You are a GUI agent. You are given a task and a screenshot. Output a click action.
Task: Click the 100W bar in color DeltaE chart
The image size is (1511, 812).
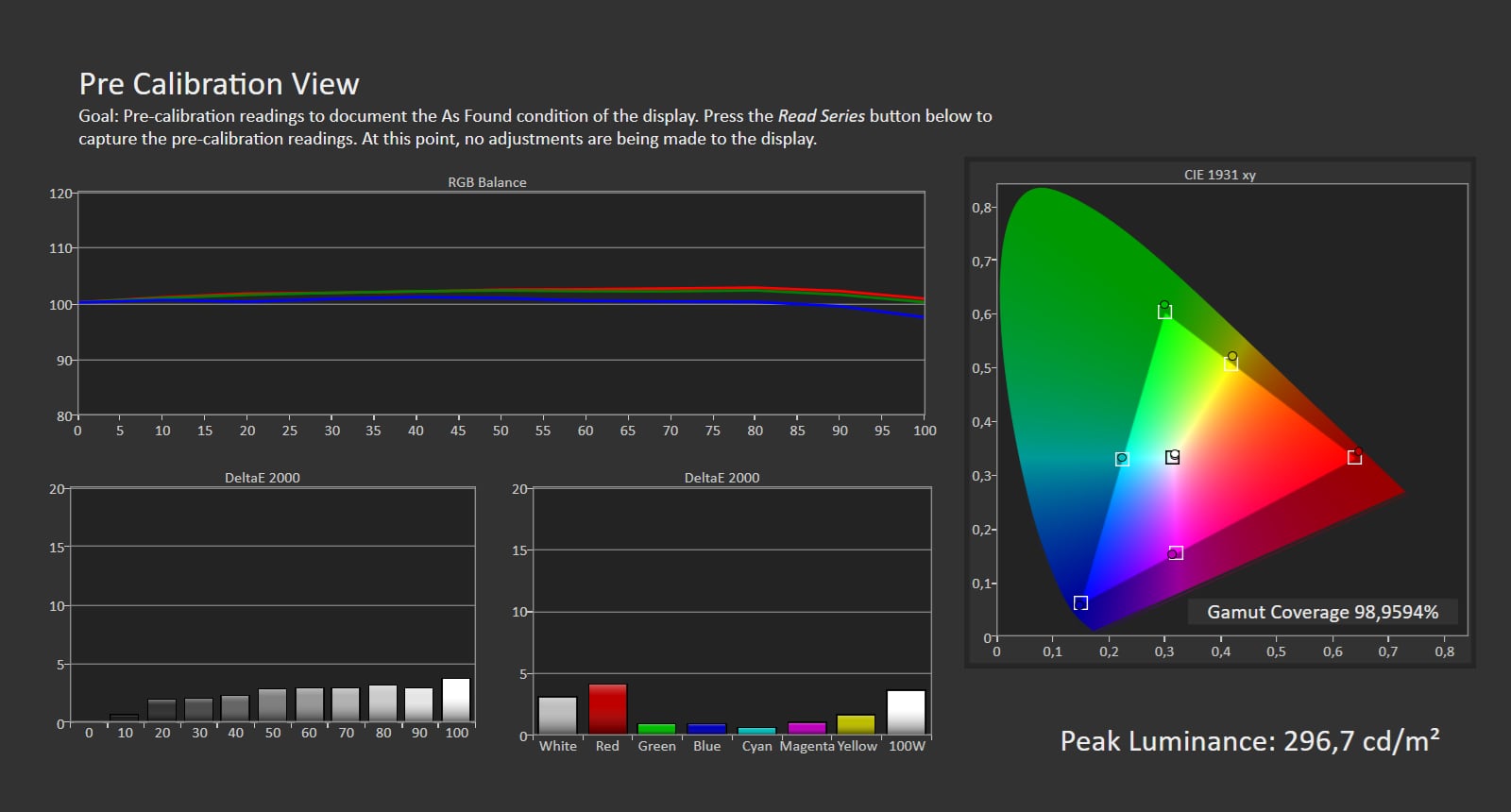906,712
